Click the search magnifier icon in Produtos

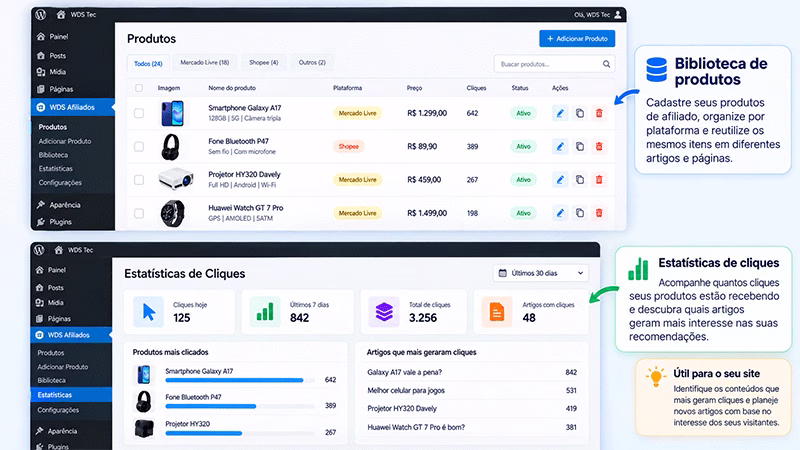(606, 64)
